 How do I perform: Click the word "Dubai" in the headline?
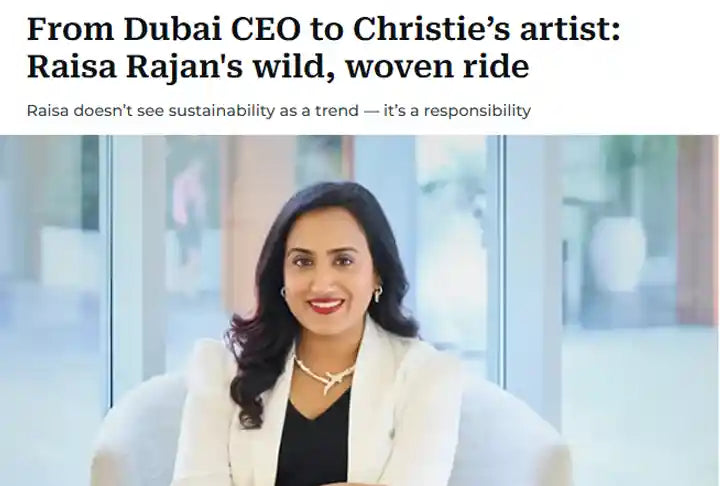pos(172,28)
